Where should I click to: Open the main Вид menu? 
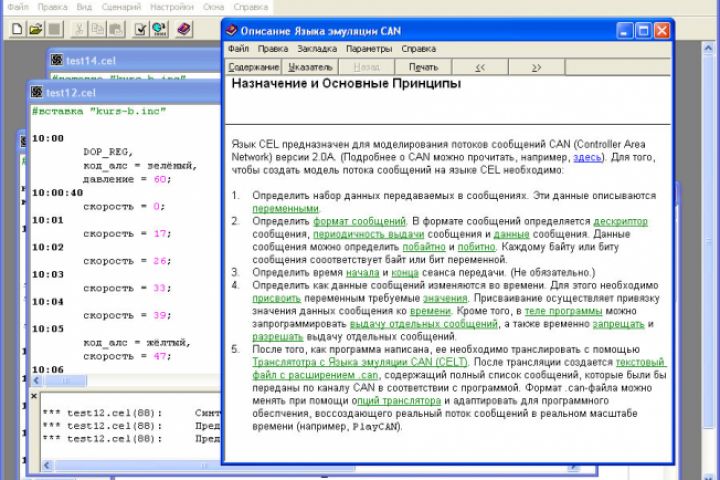coord(84,7)
